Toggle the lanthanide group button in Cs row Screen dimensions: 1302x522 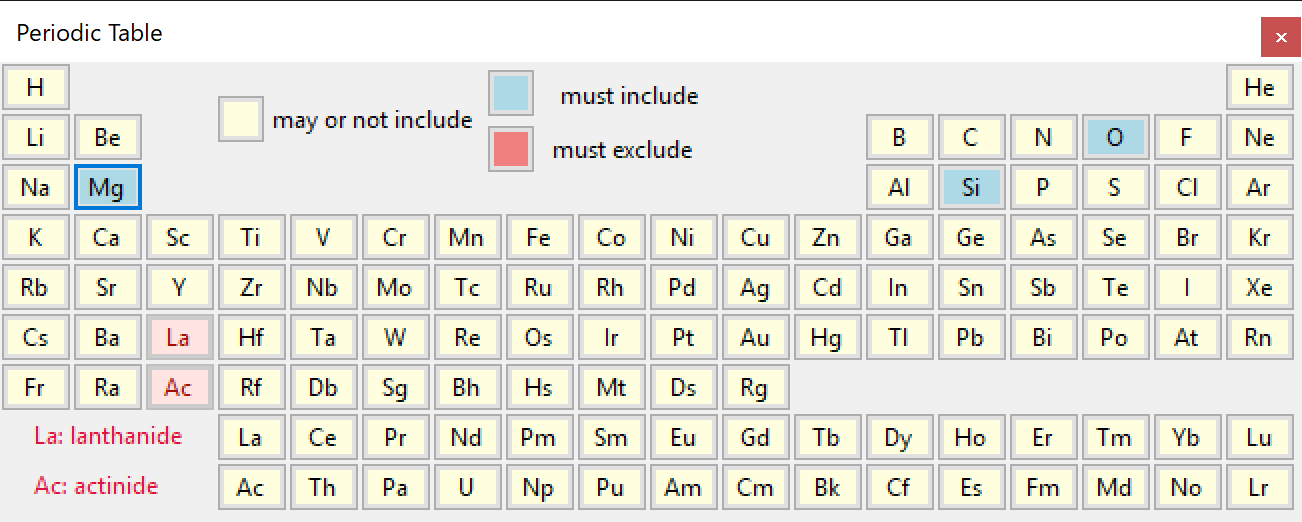pyautogui.click(x=179, y=337)
